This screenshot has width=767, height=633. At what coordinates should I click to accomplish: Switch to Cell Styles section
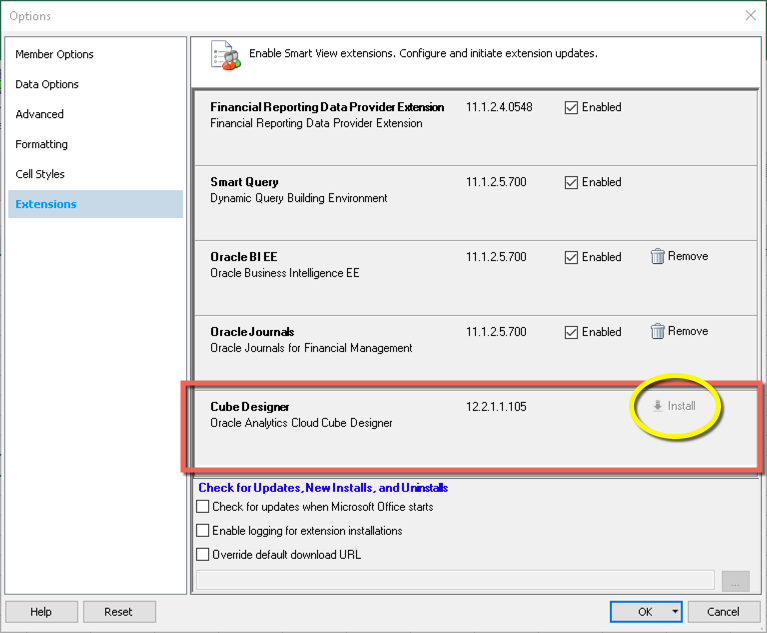(40, 174)
